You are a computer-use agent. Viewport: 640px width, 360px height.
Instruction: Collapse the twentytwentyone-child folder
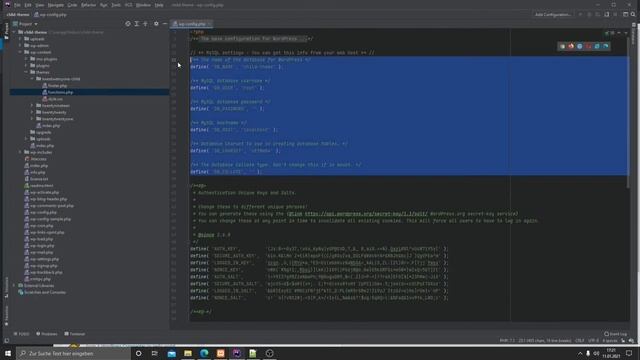[32, 79]
